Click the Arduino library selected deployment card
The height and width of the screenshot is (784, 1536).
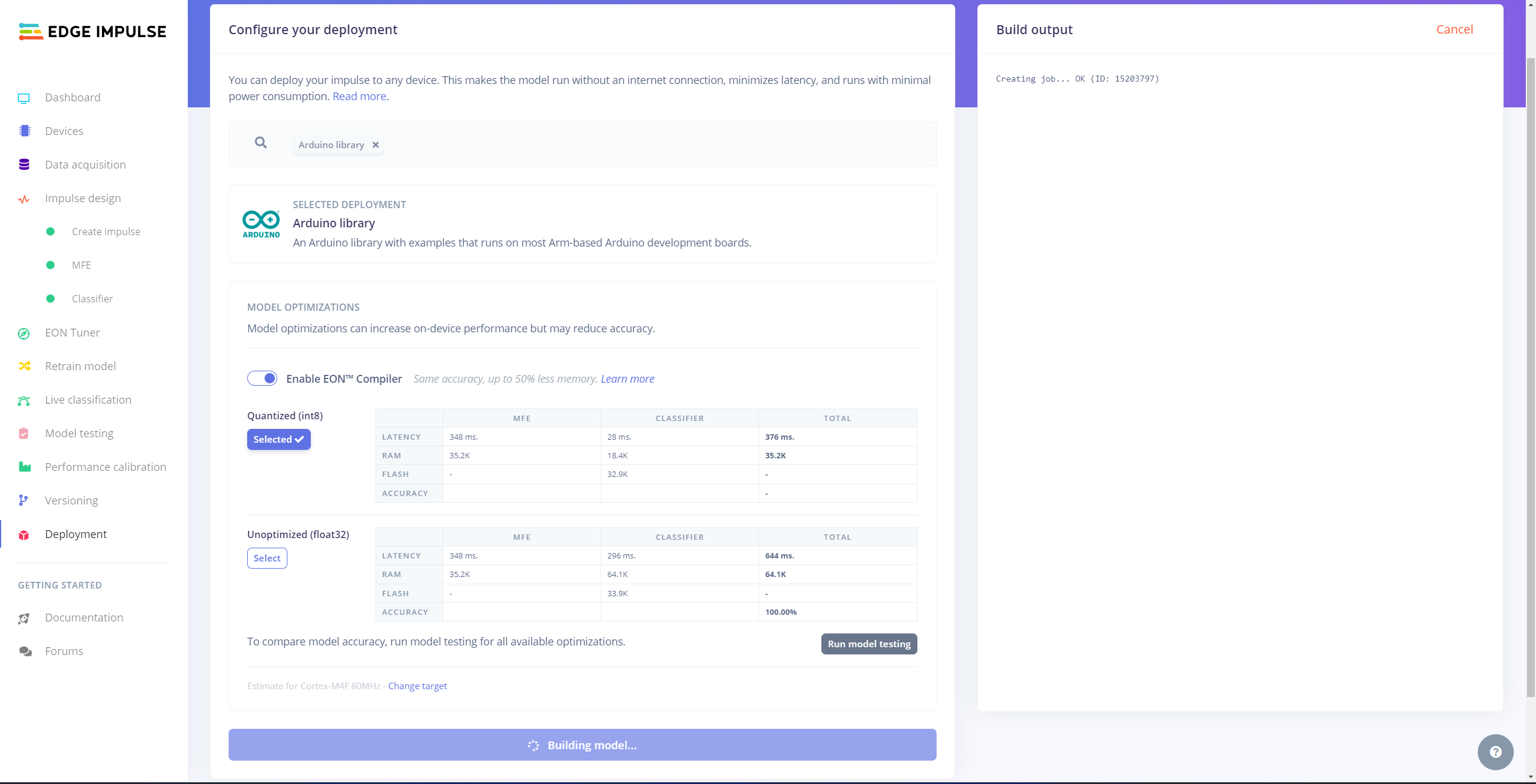pyautogui.click(x=582, y=224)
